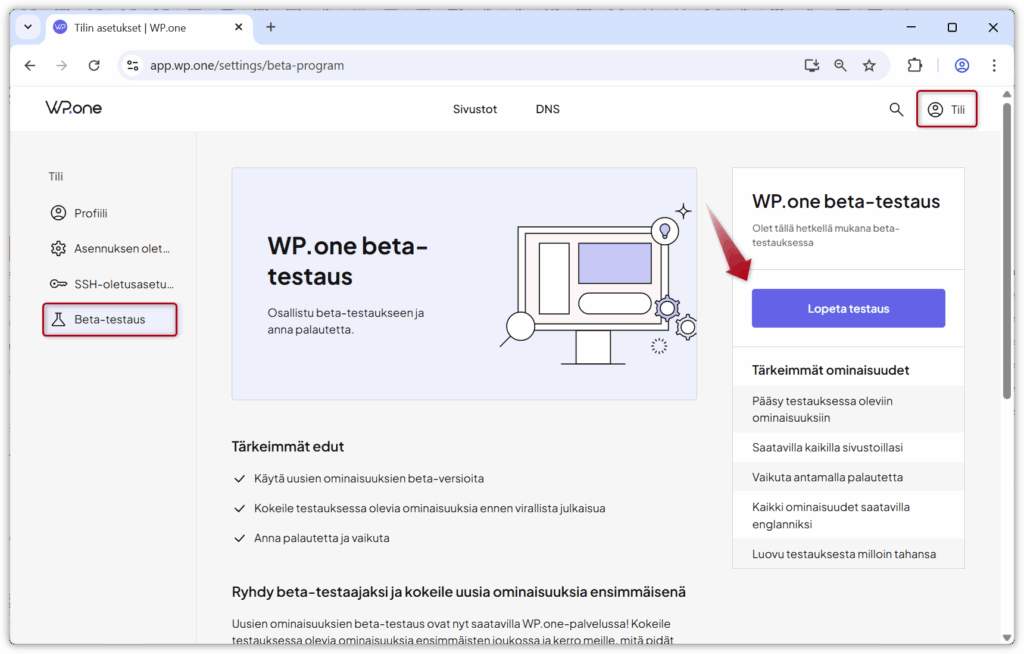1024x654 pixels.
Task: Open SSH-oletusasetukset in the sidebar
Action: 110,284
